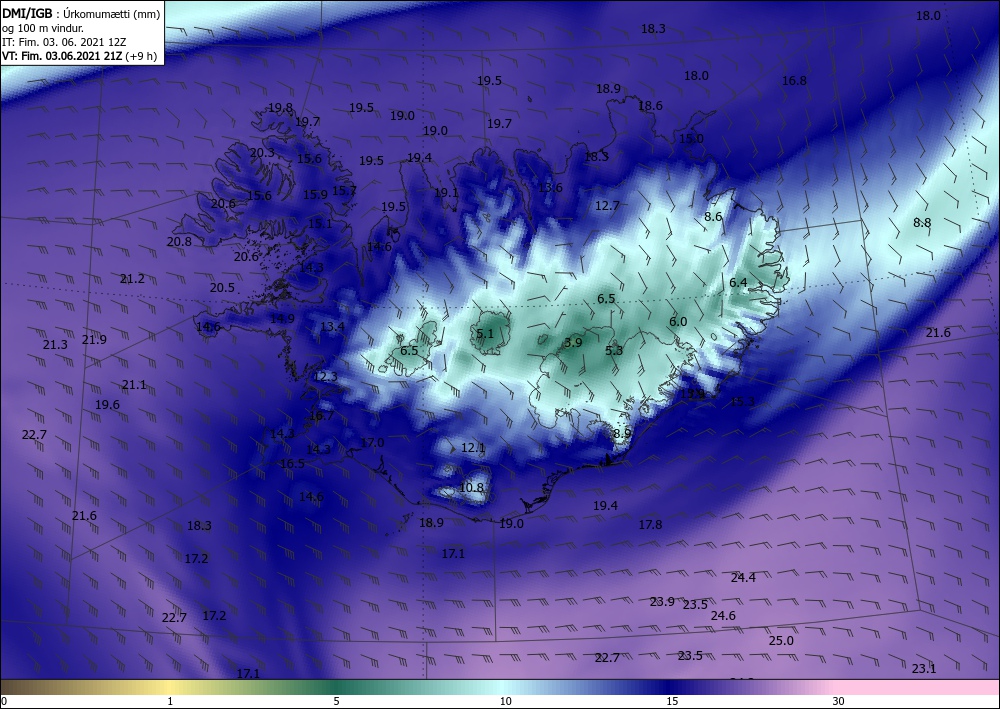Viewport: 1000px width, 709px height.
Task: Click the map value 15.0
Action: (691, 139)
